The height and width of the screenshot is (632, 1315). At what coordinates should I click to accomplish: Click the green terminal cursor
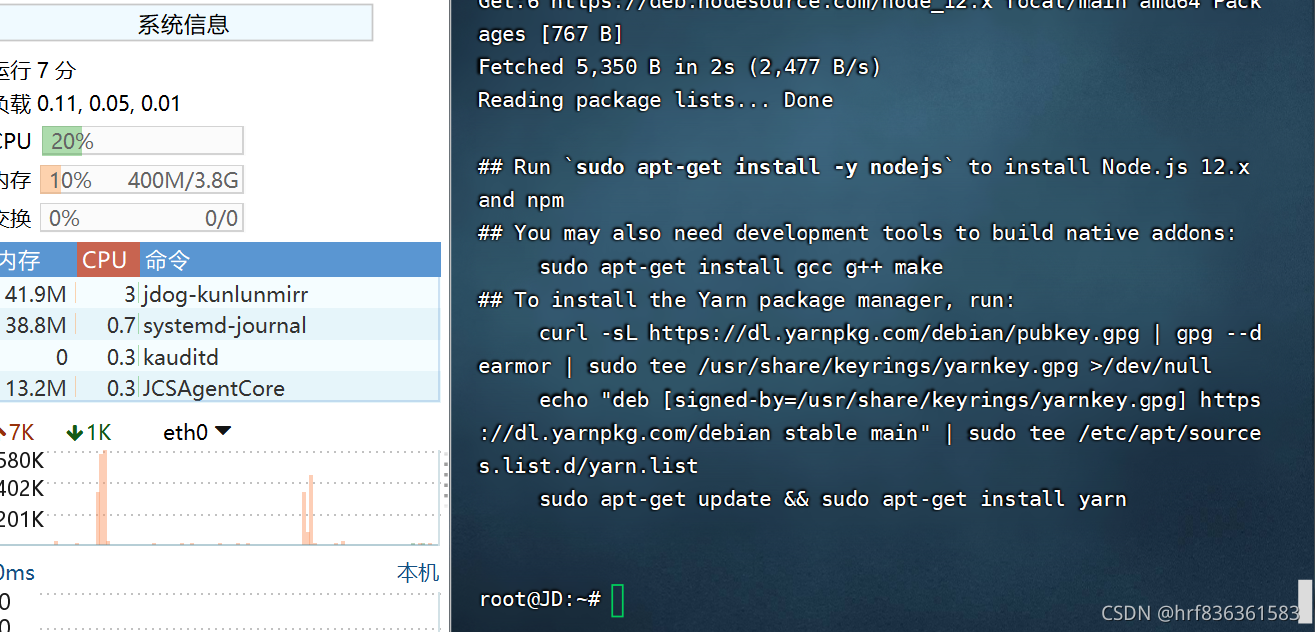tap(617, 601)
